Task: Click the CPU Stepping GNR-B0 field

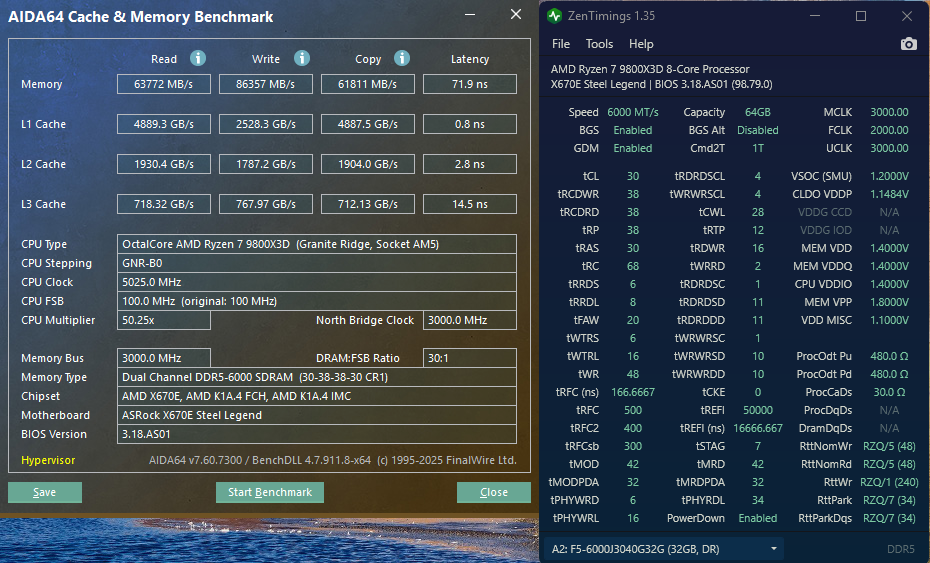Action: [317, 263]
